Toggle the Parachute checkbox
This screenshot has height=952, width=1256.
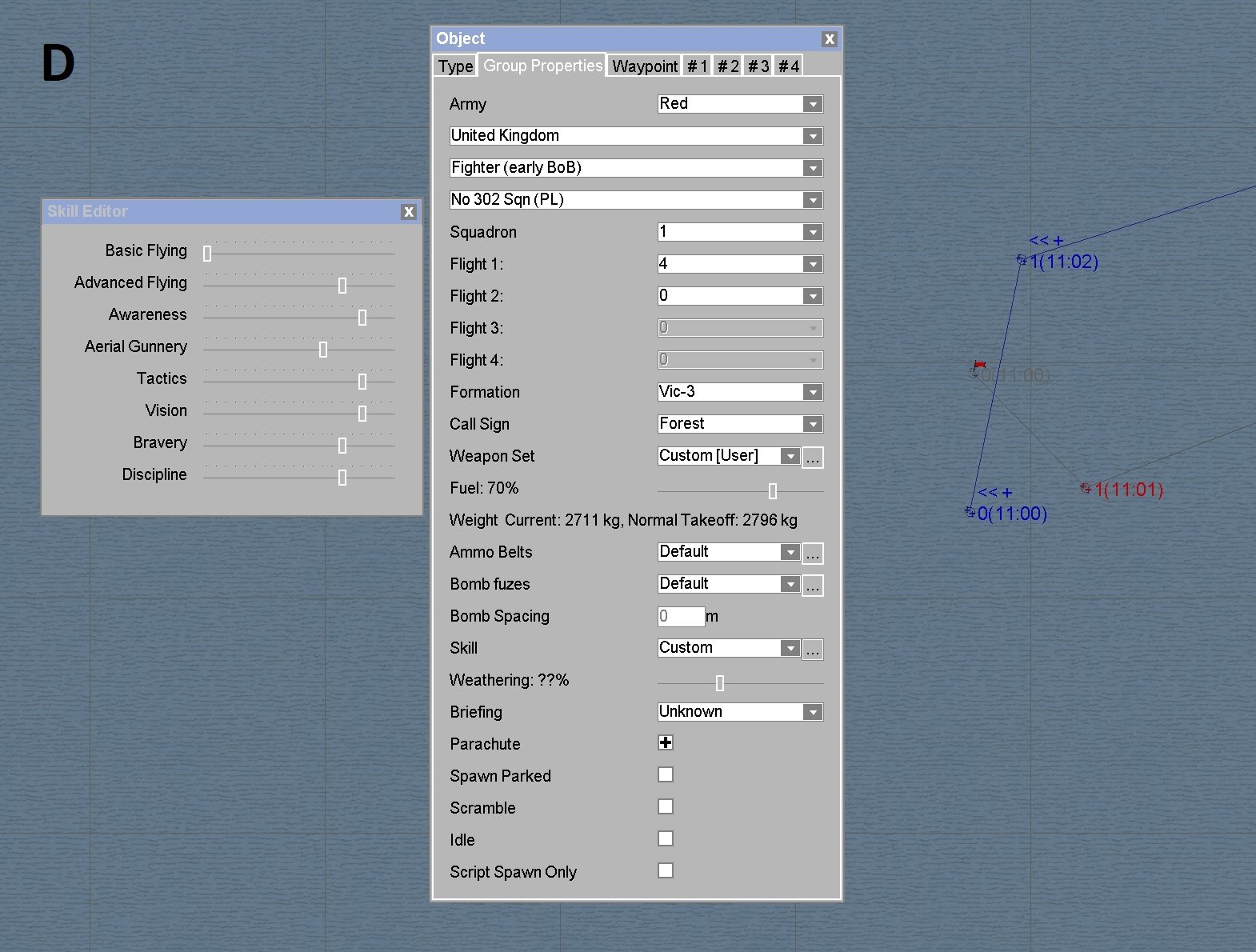click(666, 743)
